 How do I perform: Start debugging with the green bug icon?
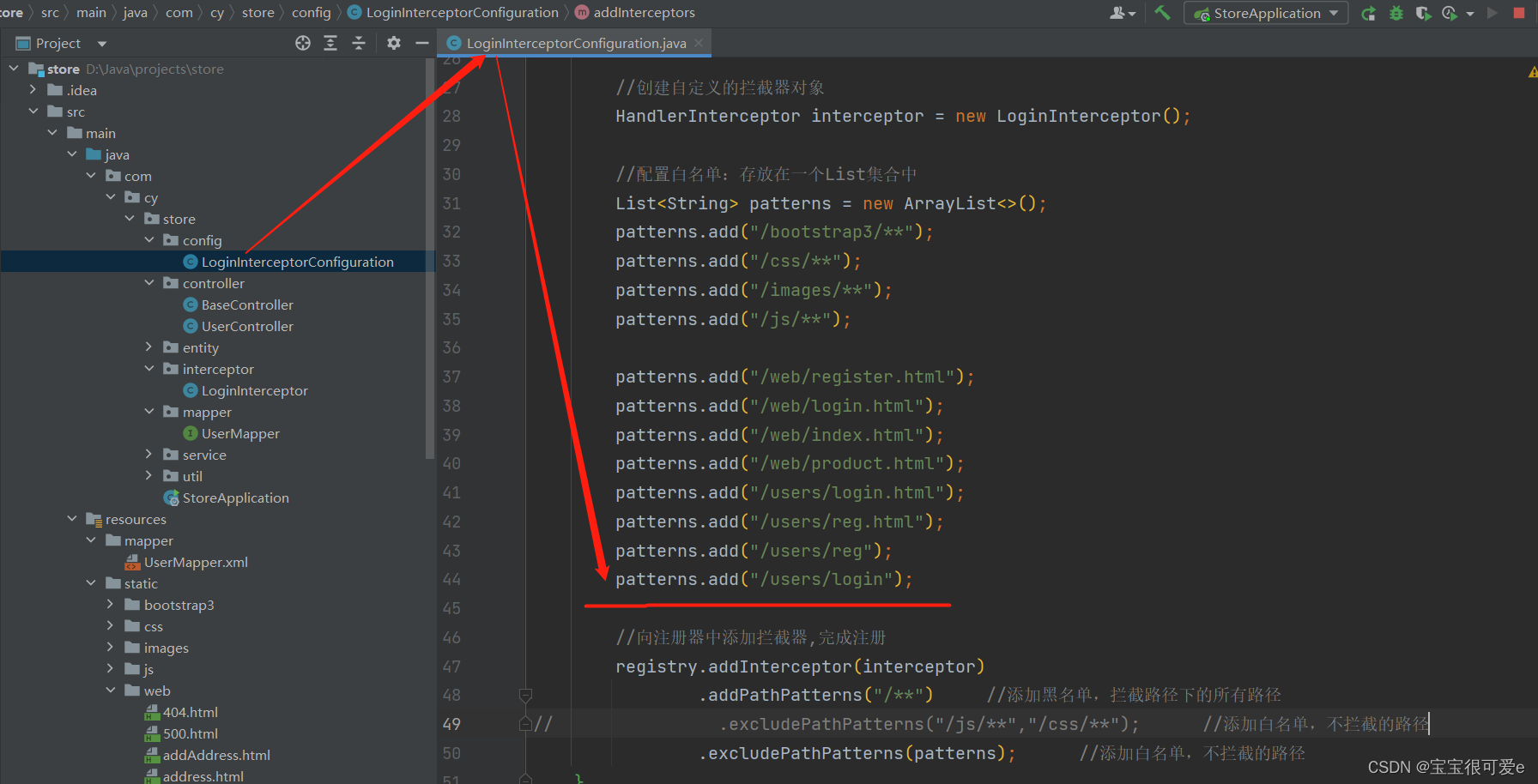tap(1396, 13)
